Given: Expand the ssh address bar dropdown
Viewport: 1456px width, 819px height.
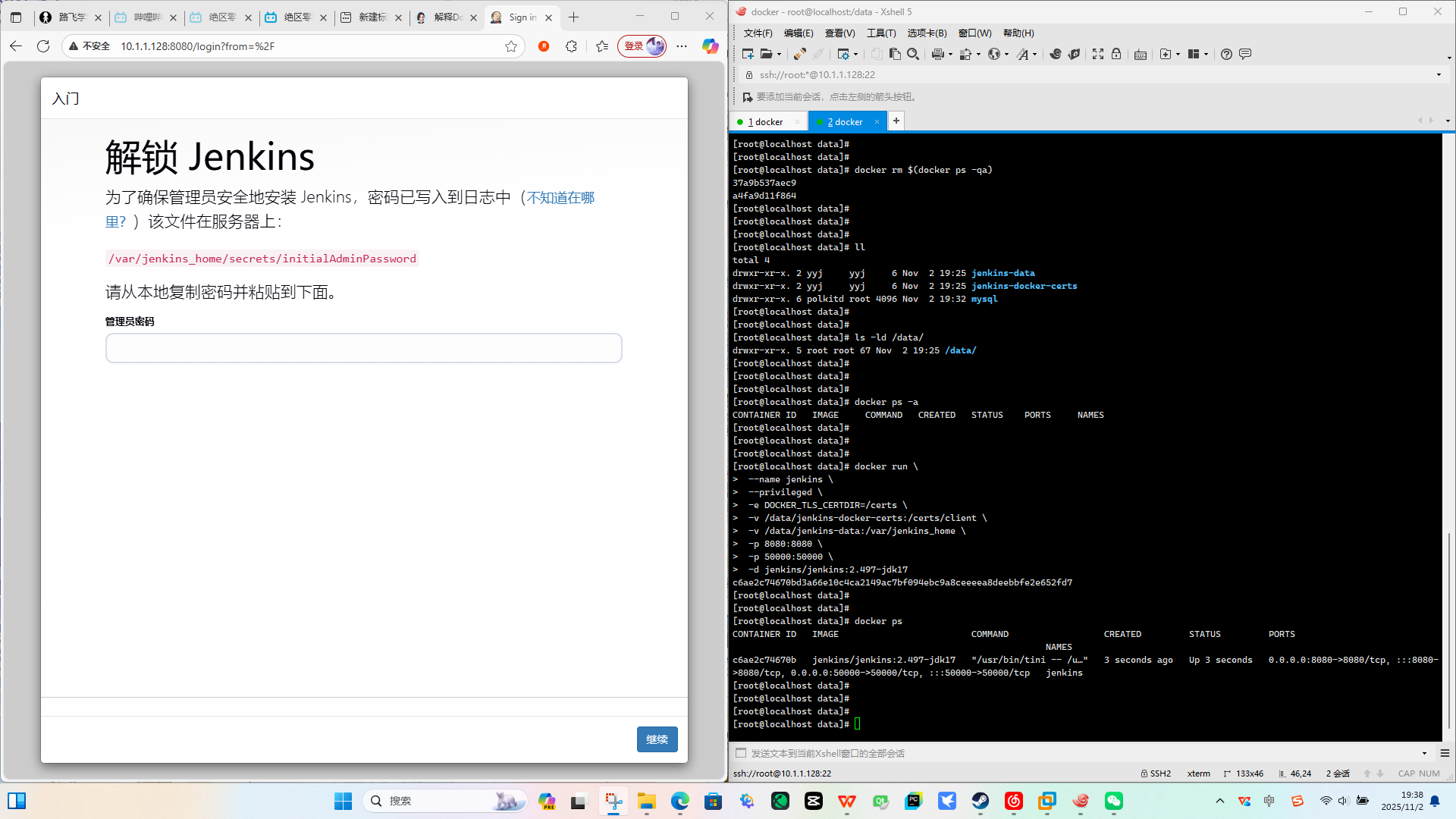Looking at the screenshot, I should (x=1439, y=74).
